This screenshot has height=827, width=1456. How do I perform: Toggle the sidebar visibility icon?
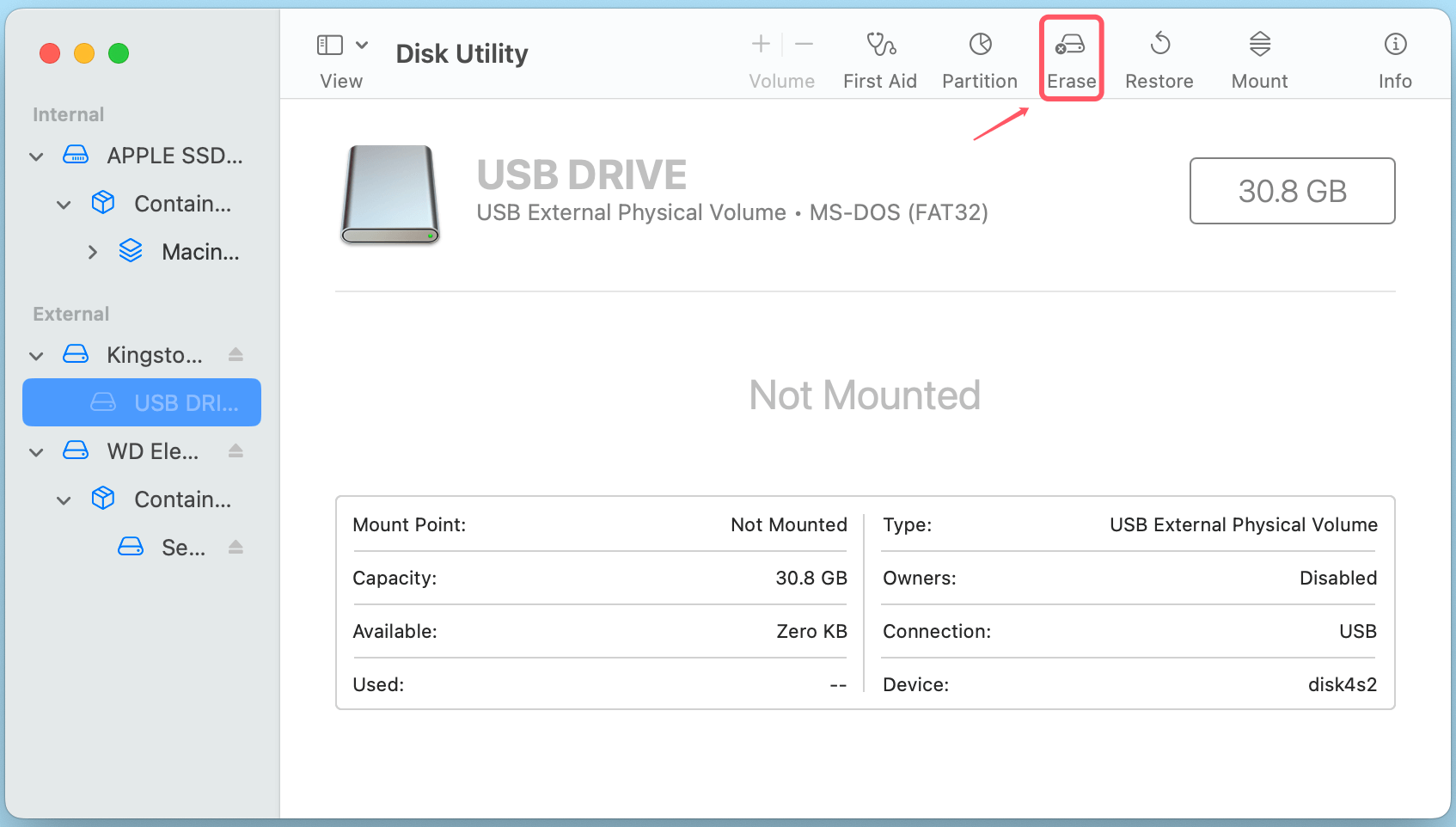(329, 44)
